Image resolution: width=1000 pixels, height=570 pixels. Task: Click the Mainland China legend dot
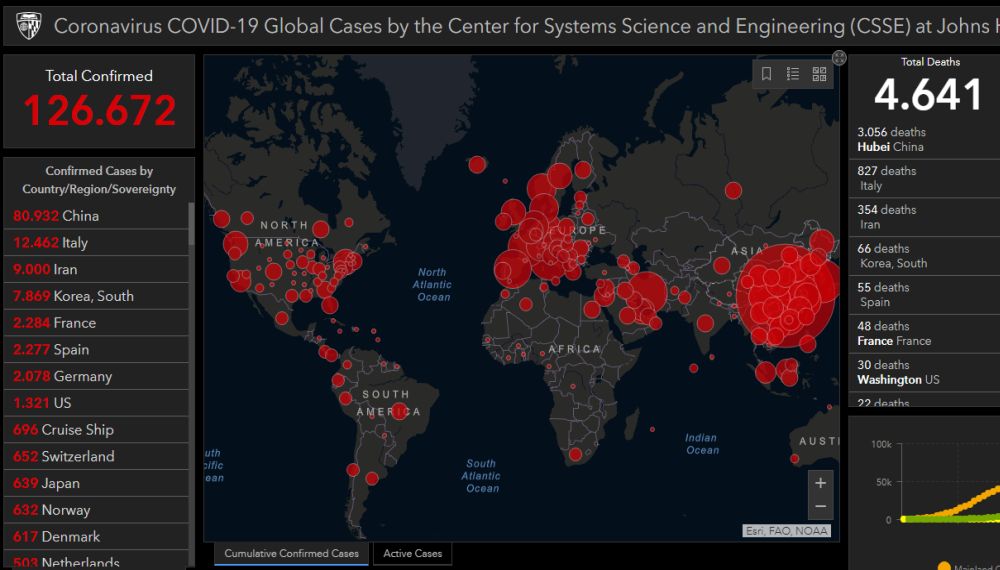click(945, 566)
